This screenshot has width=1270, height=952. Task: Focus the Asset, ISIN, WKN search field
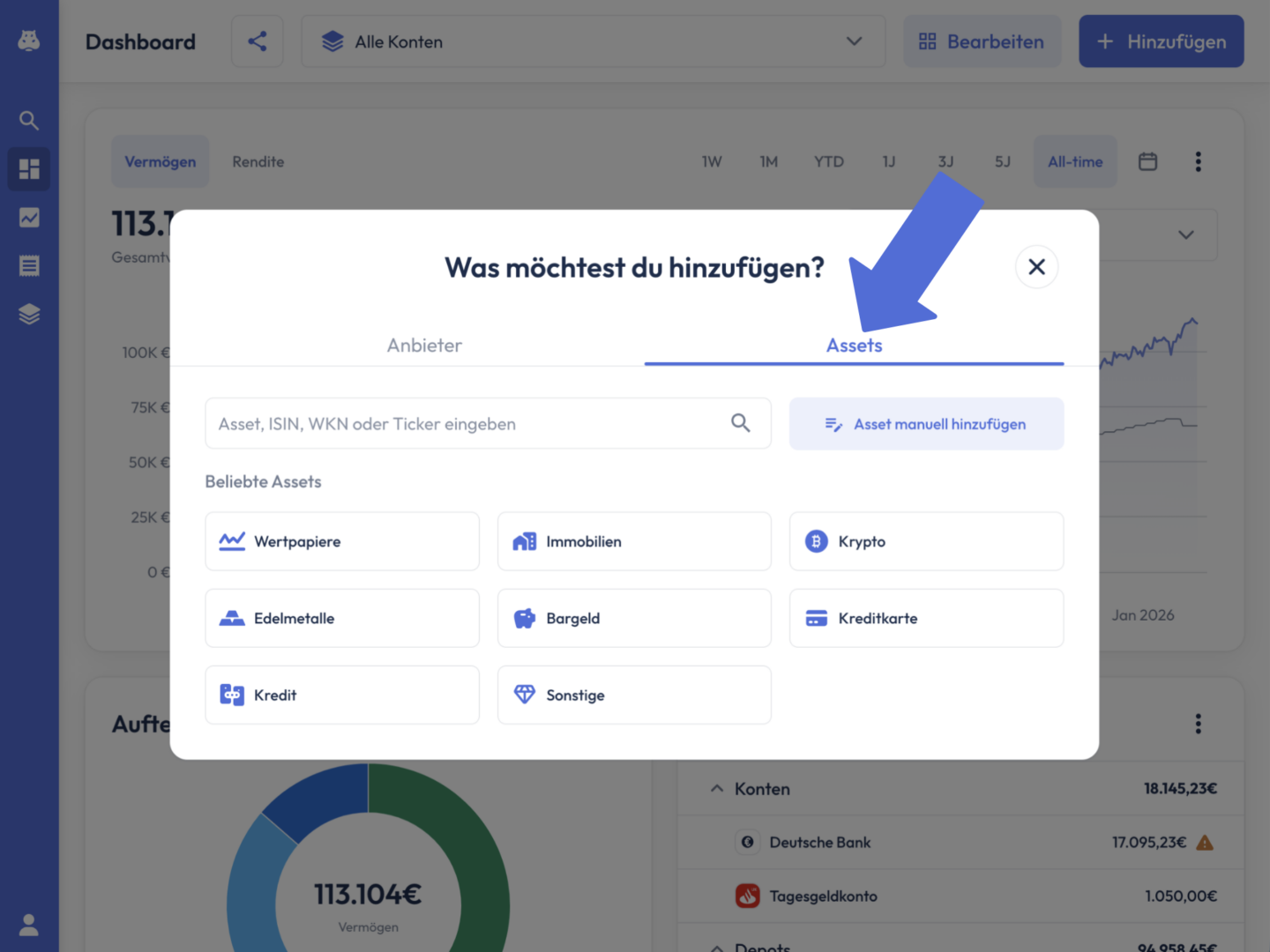point(488,423)
